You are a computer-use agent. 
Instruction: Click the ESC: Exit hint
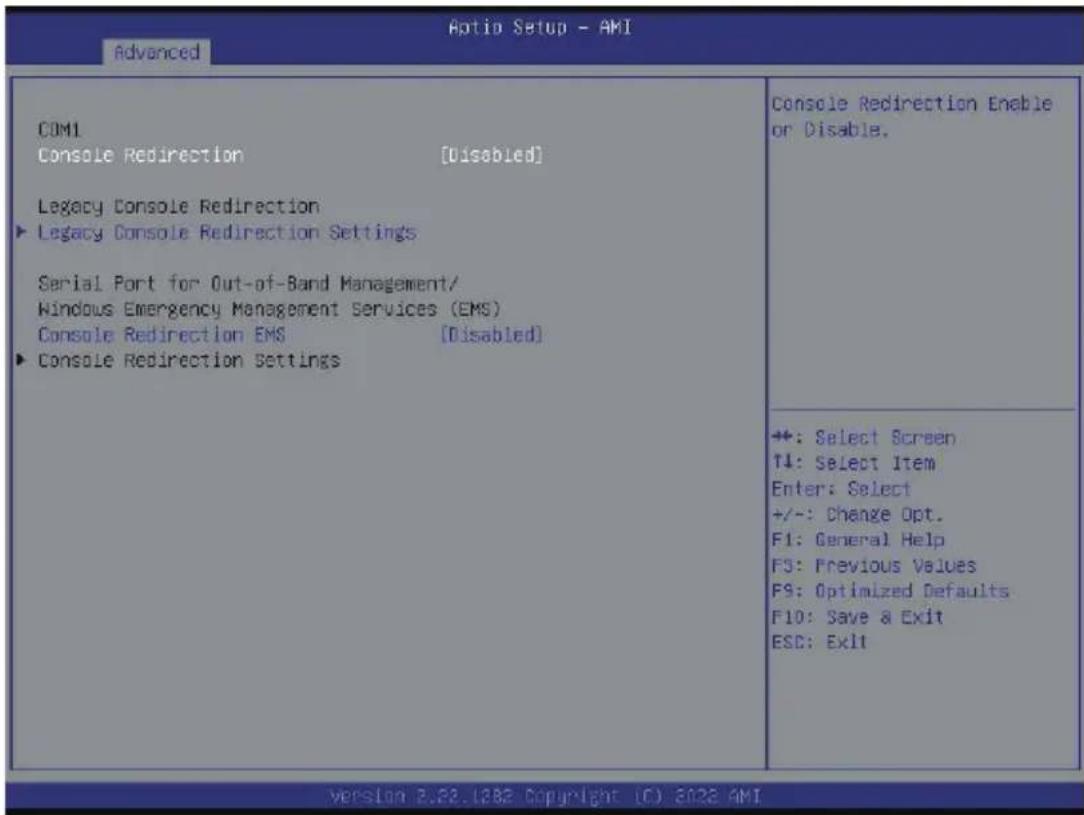(x=819, y=642)
